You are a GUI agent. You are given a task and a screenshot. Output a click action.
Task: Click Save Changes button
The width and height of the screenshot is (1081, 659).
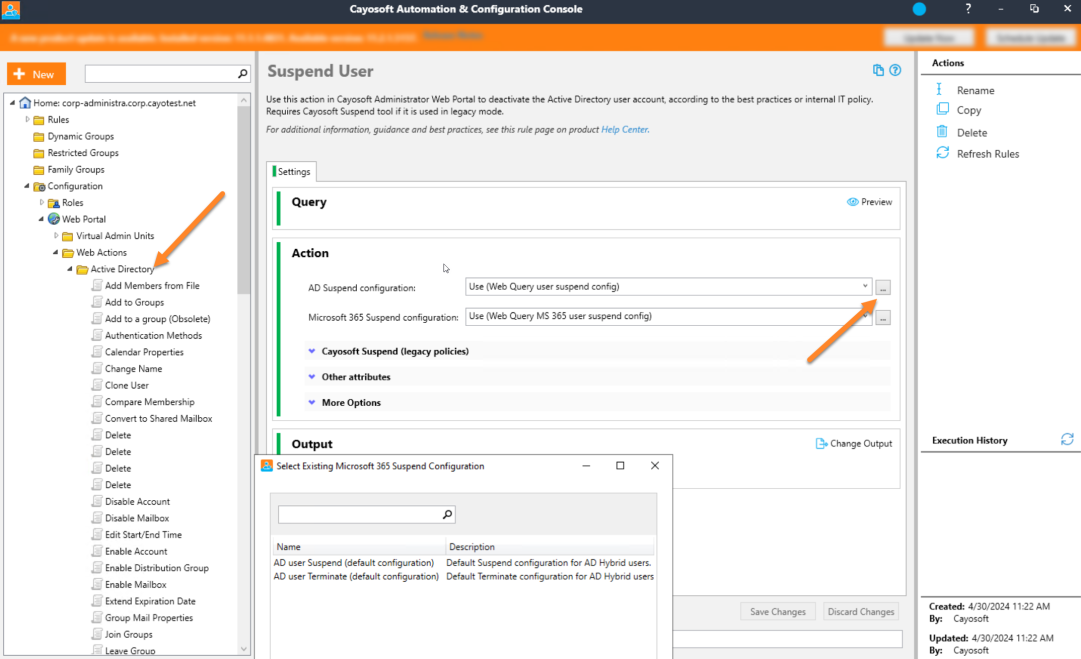[x=778, y=611]
